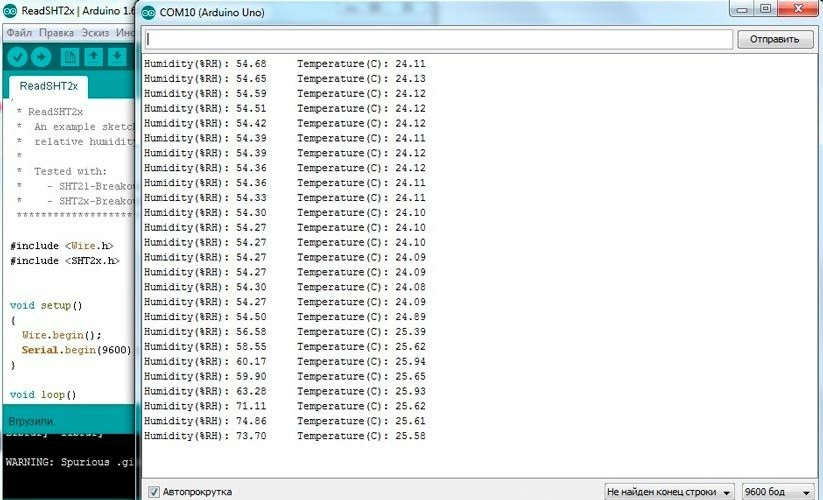Open the line ending dropdown
The width and height of the screenshot is (823, 500).
coord(669,492)
